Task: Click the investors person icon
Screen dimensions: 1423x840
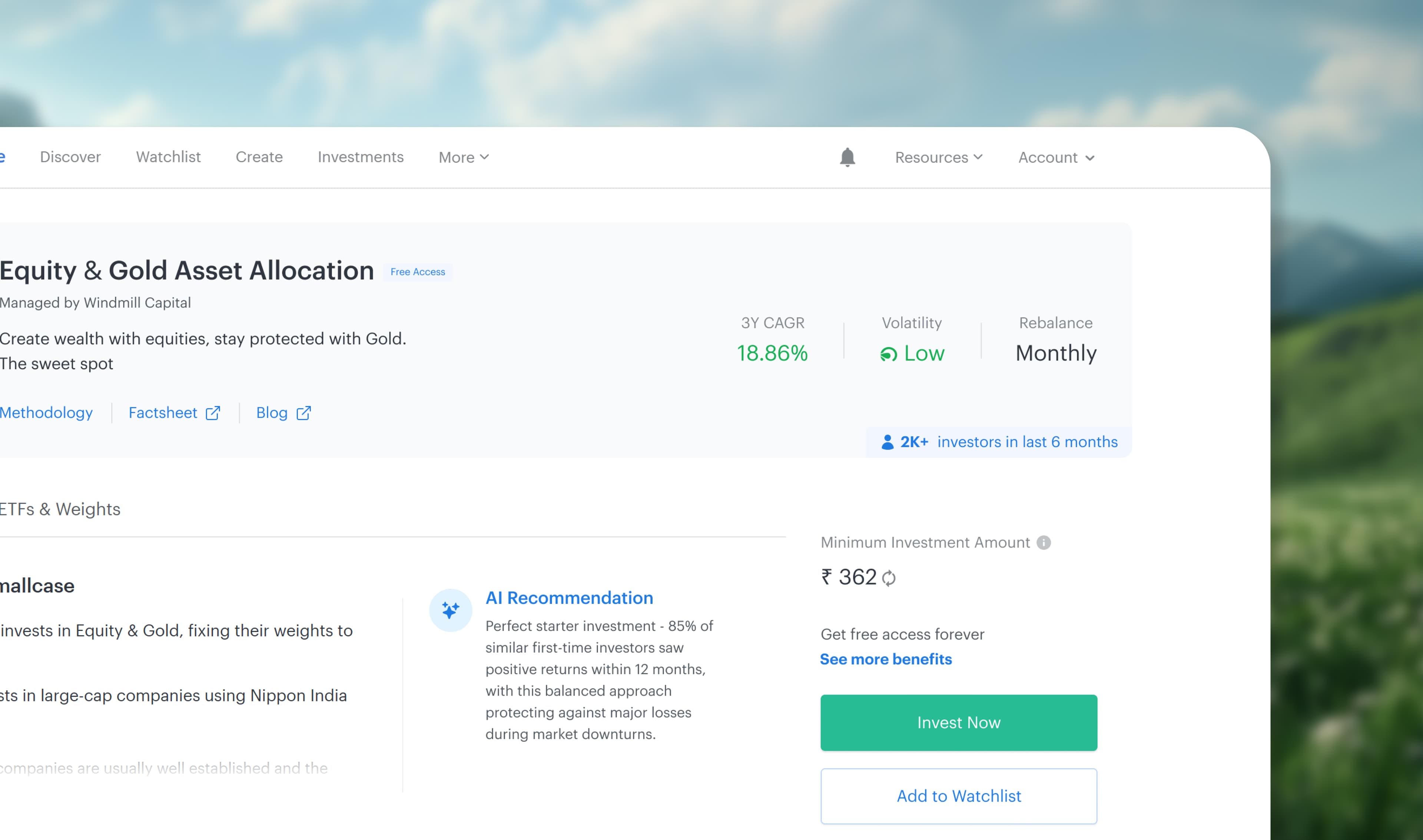Action: point(888,442)
